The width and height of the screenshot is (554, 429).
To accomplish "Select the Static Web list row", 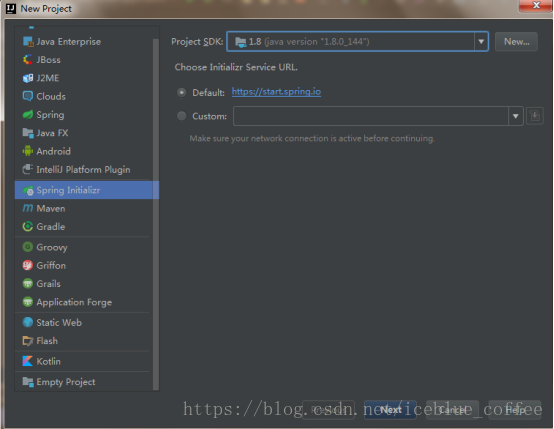I will (84, 322).
